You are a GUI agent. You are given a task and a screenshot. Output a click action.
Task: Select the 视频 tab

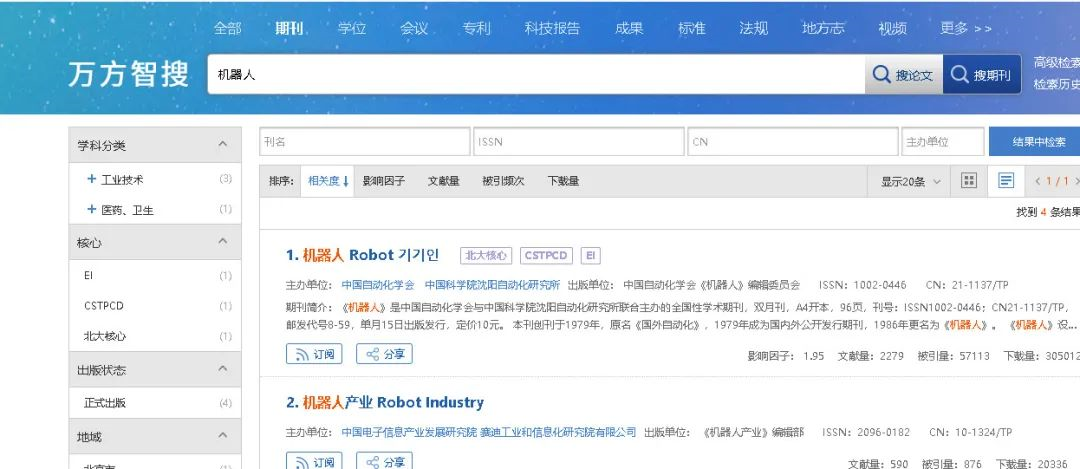coord(893,28)
